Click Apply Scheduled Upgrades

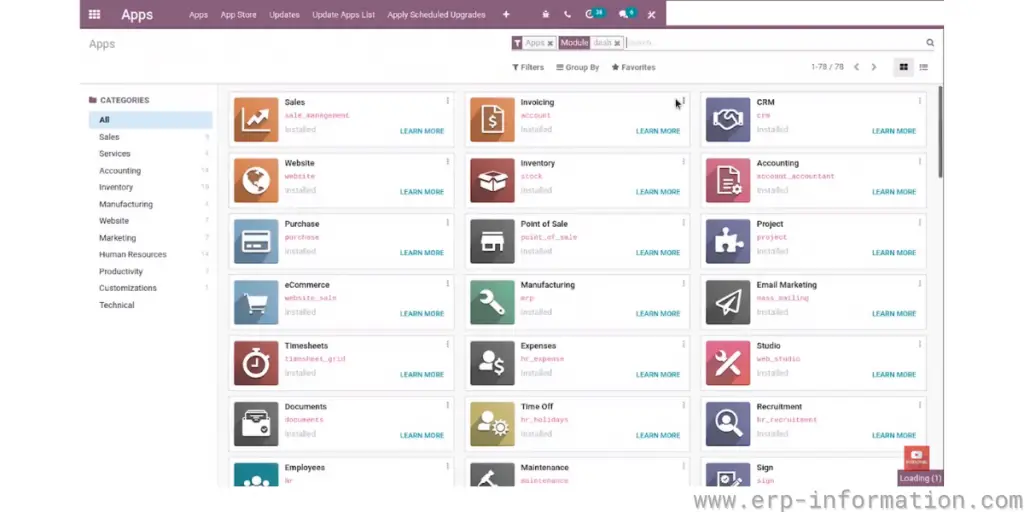(436, 14)
